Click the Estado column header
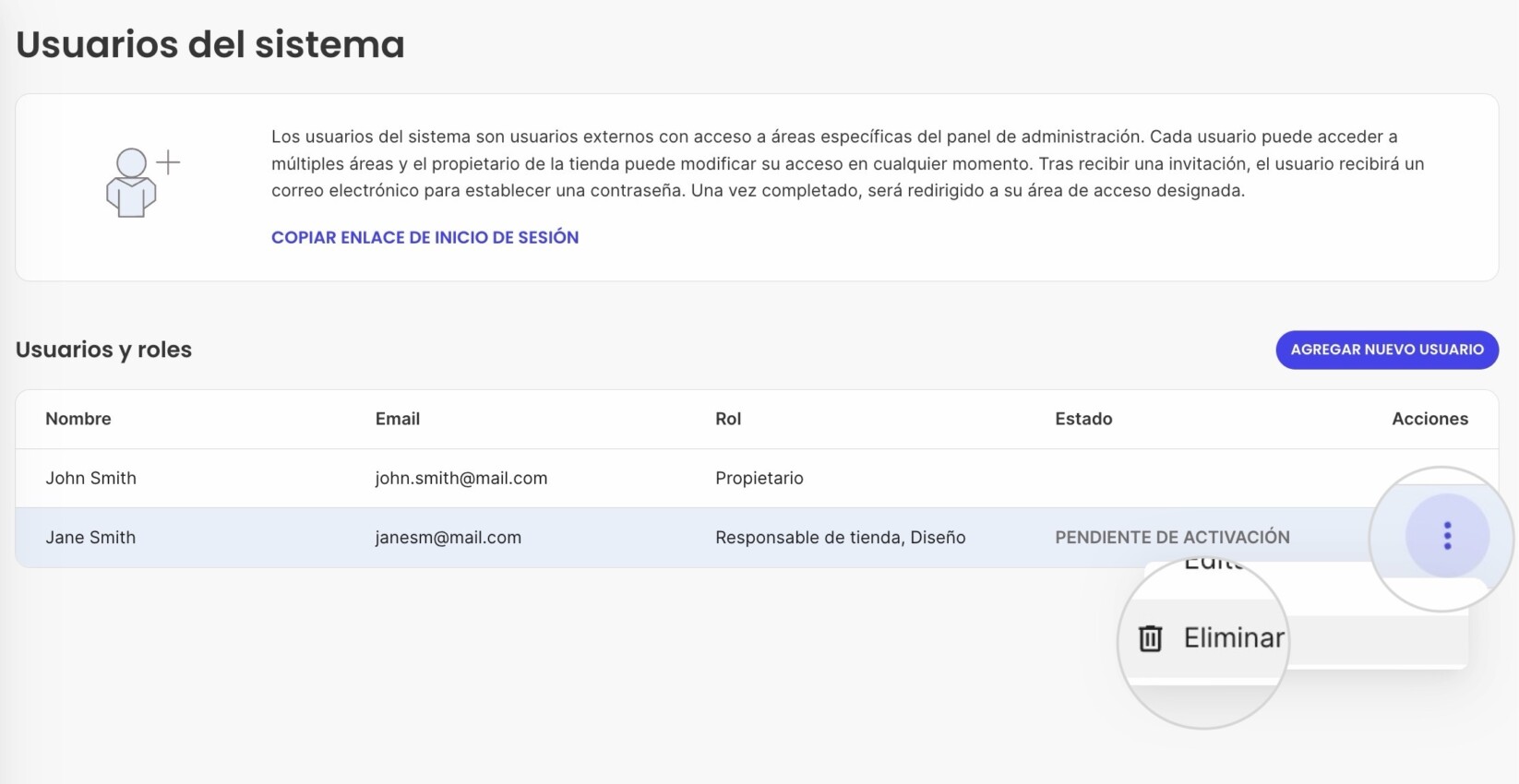Screen dimensions: 1519x784 (x=1083, y=419)
